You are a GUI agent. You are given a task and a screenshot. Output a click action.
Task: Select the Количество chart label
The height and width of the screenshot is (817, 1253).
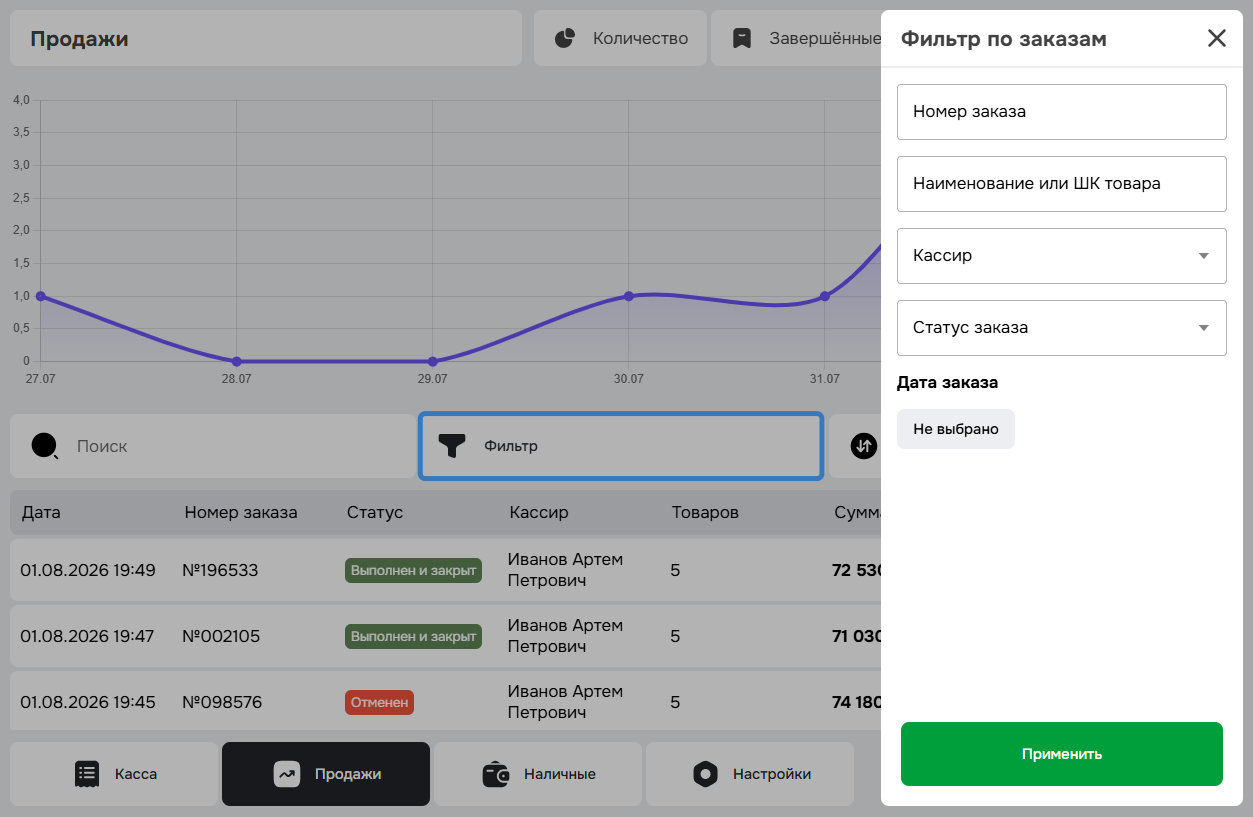641,38
